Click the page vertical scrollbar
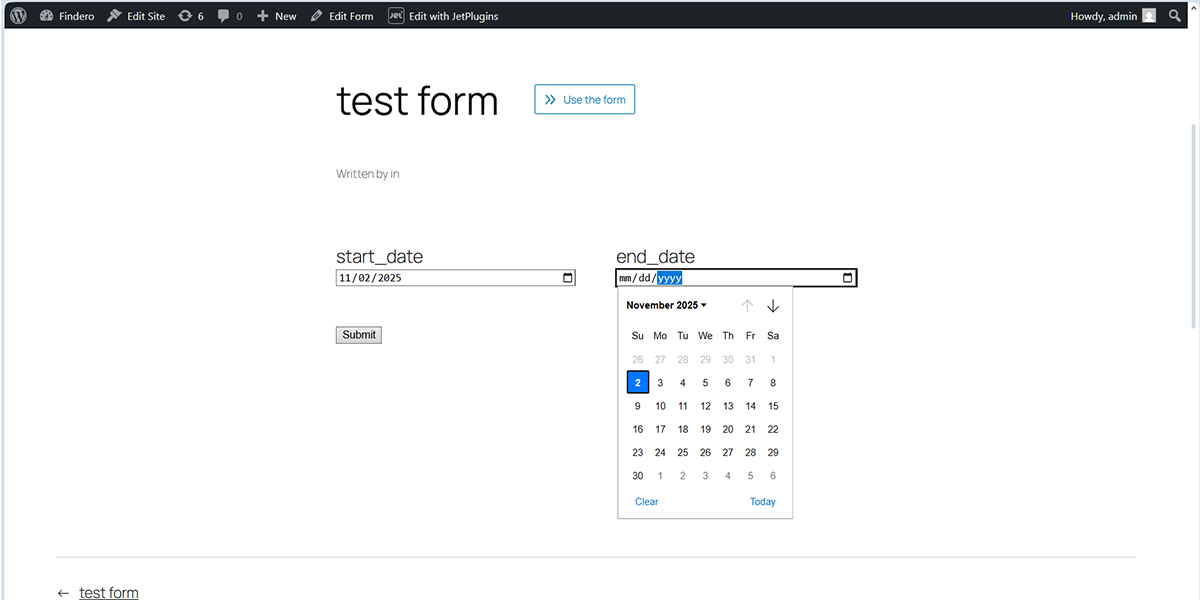The height and width of the screenshot is (600, 1200). (1194, 225)
